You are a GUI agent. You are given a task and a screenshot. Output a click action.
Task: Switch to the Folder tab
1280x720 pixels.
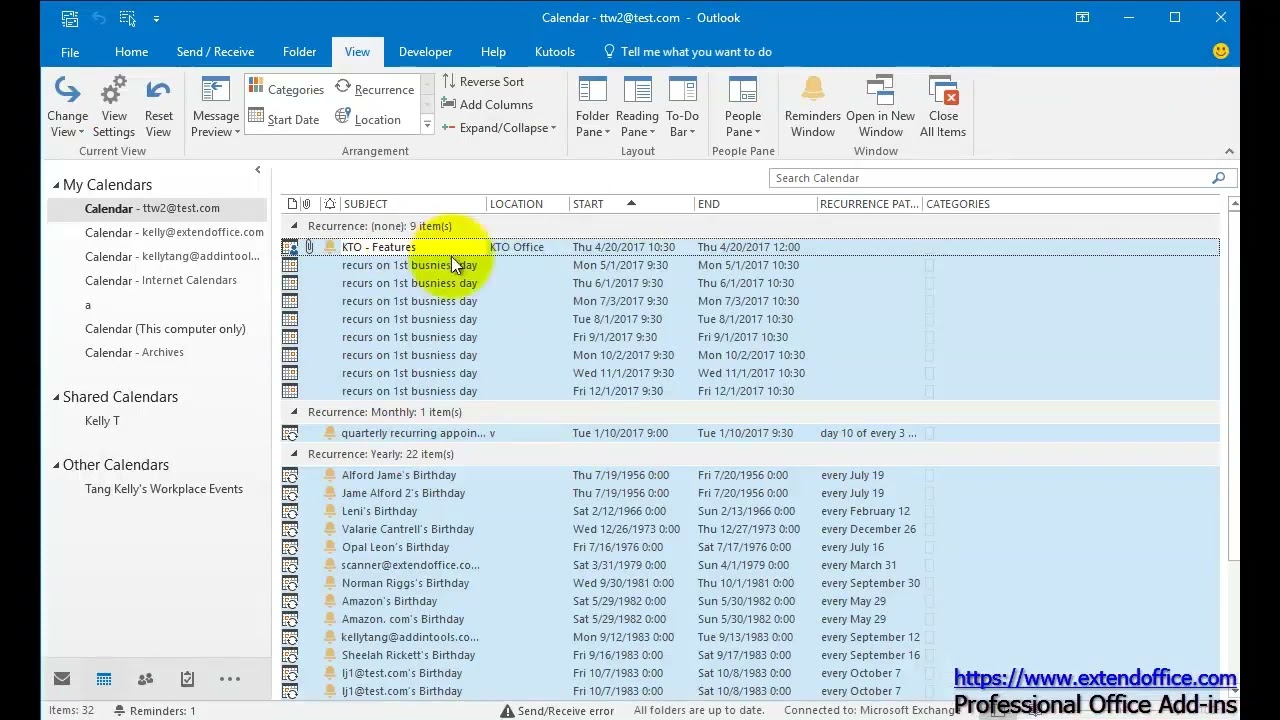point(299,52)
